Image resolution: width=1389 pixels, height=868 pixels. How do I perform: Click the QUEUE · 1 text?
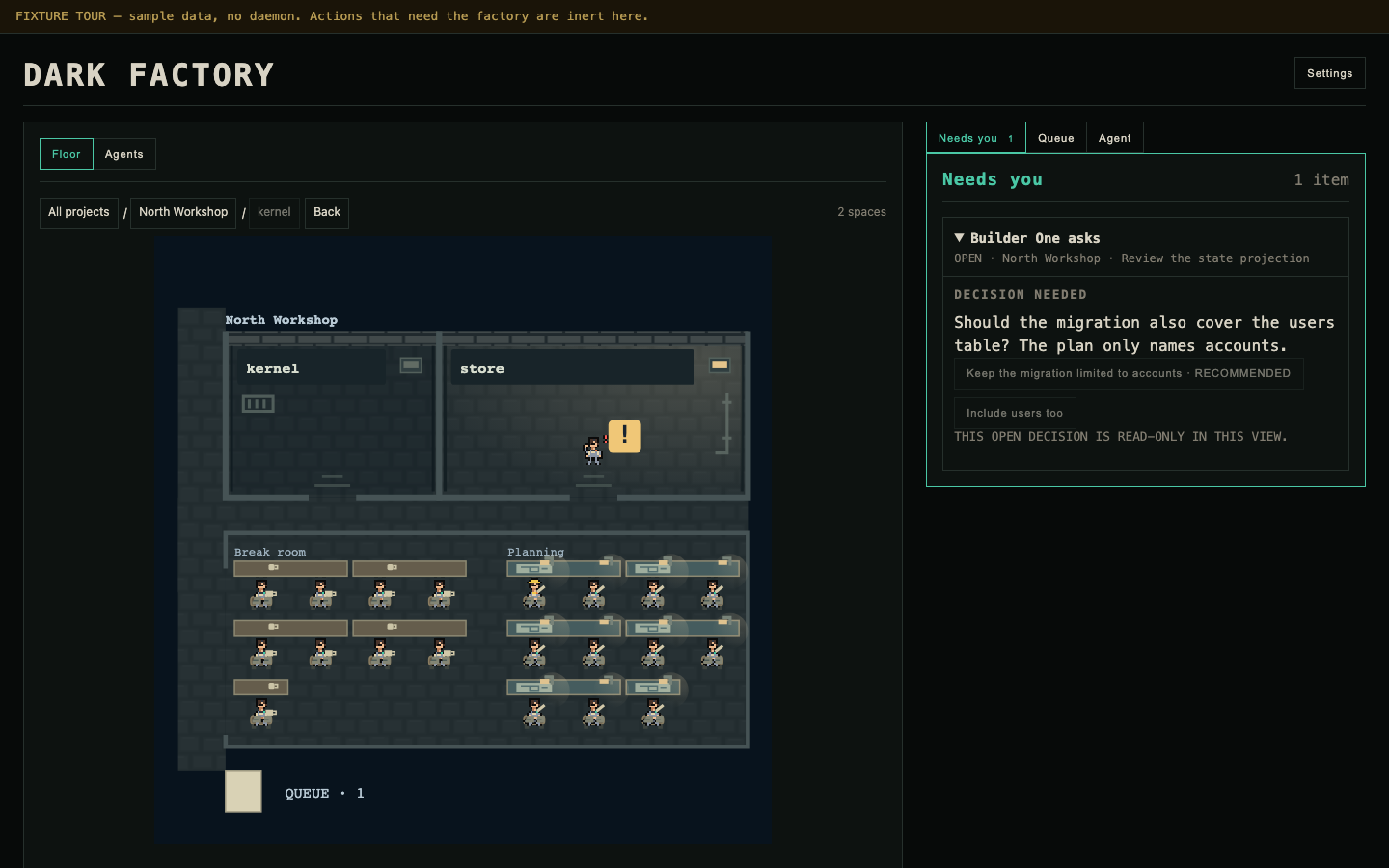(x=324, y=793)
